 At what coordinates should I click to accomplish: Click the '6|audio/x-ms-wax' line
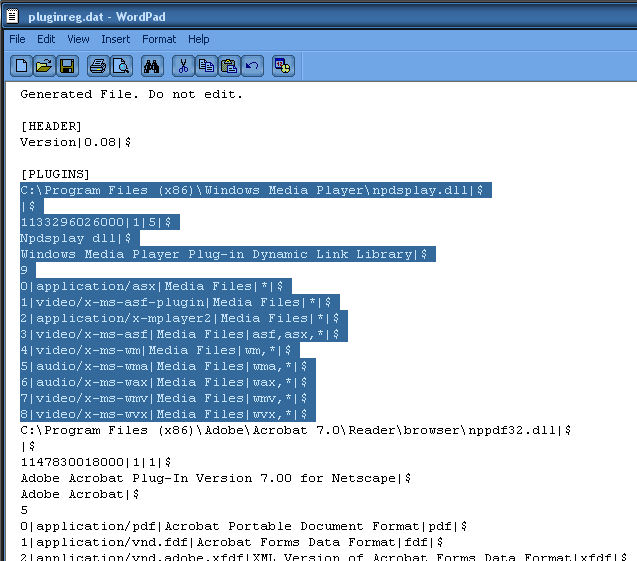coord(164,382)
